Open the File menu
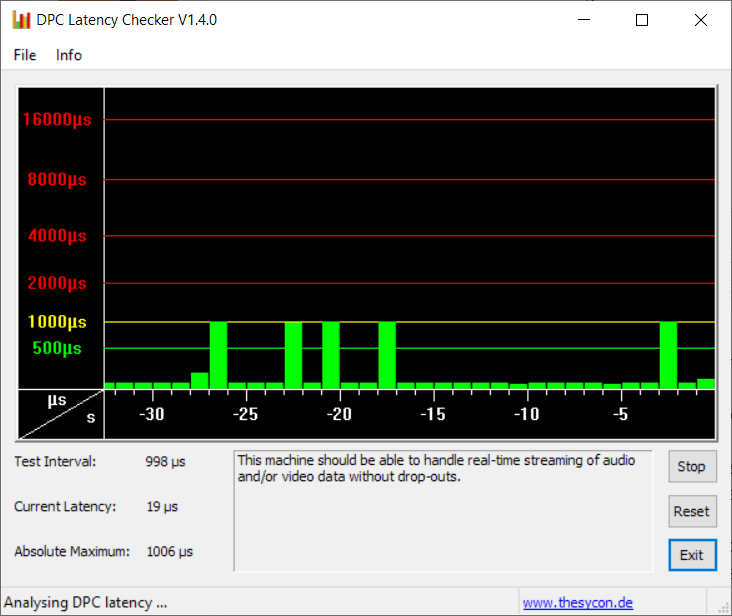The image size is (732, 616). (25, 55)
